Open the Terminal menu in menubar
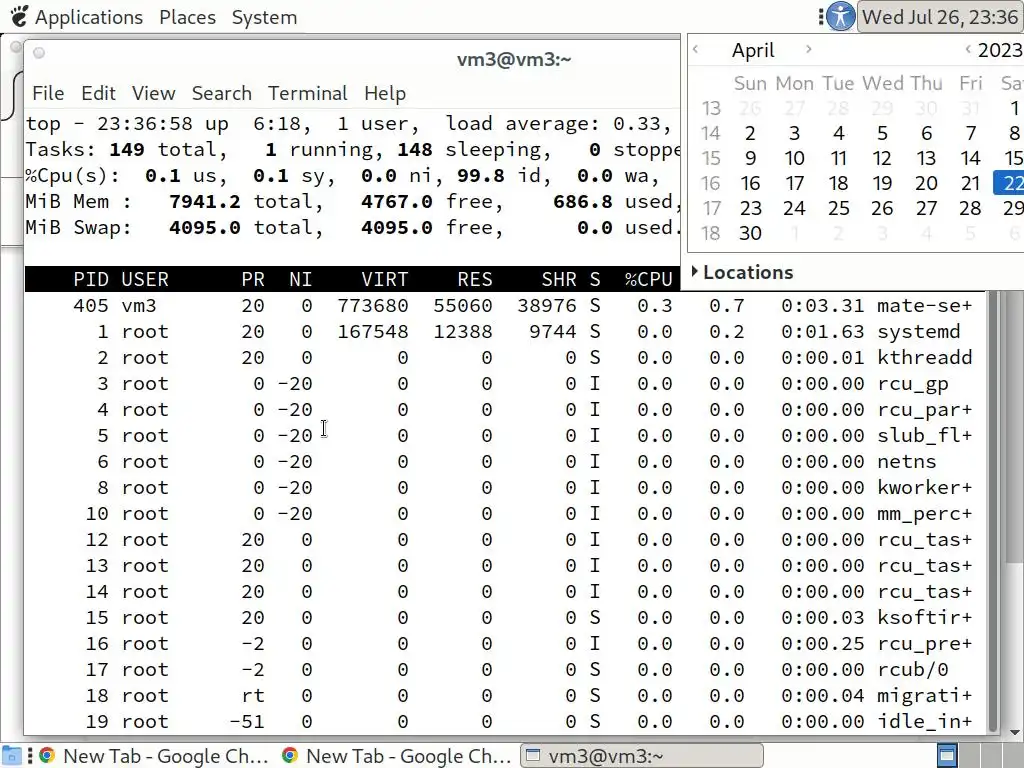 (x=308, y=93)
